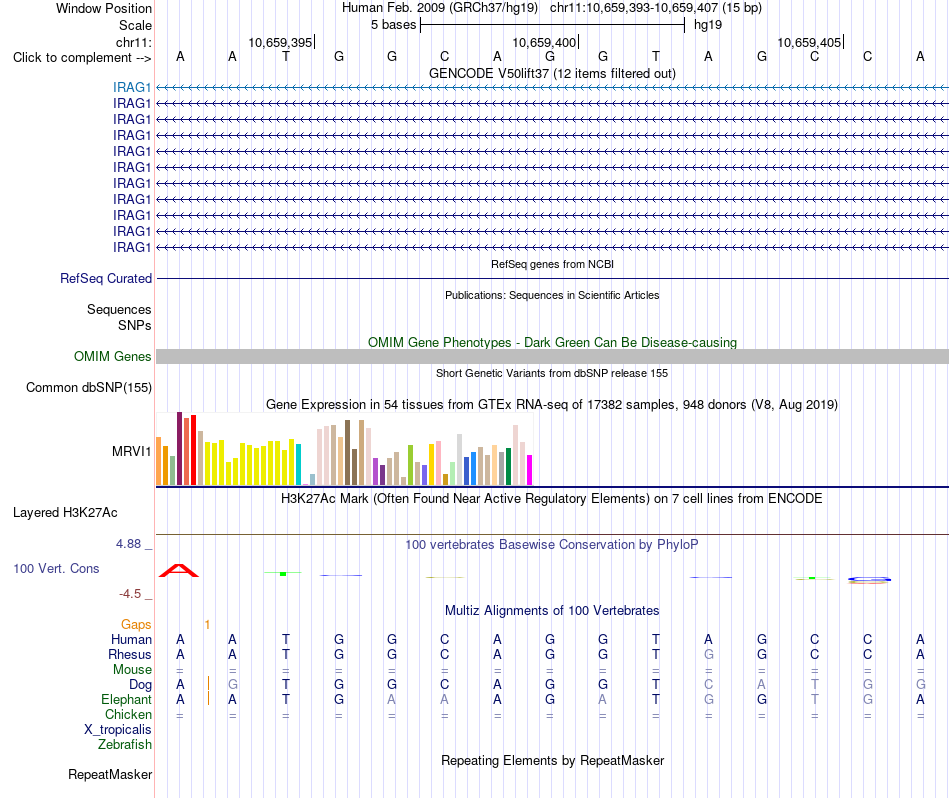Click the OMIM Genes track label
This screenshot has width=950, height=798.
112,356
